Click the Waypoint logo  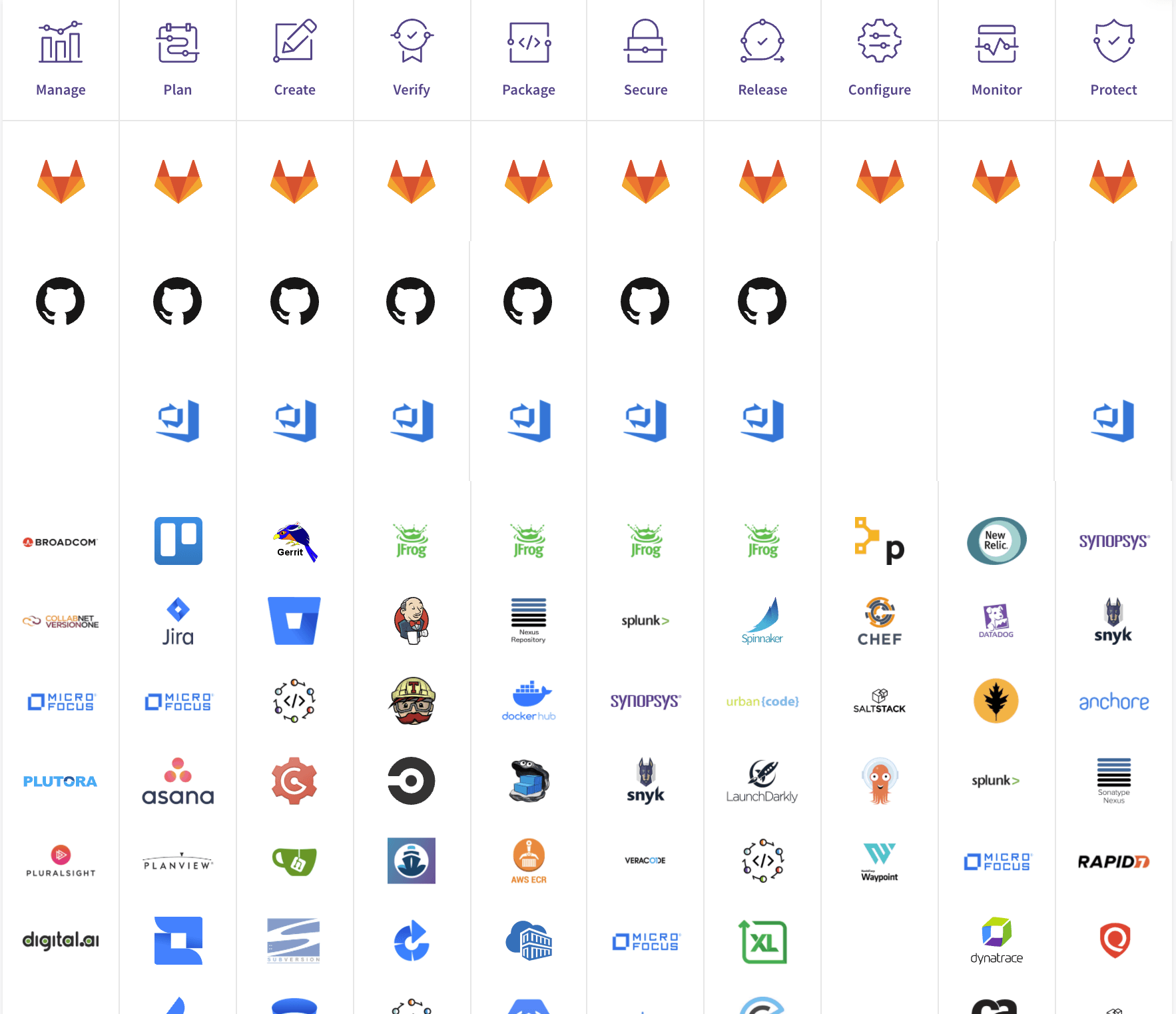pos(880,861)
